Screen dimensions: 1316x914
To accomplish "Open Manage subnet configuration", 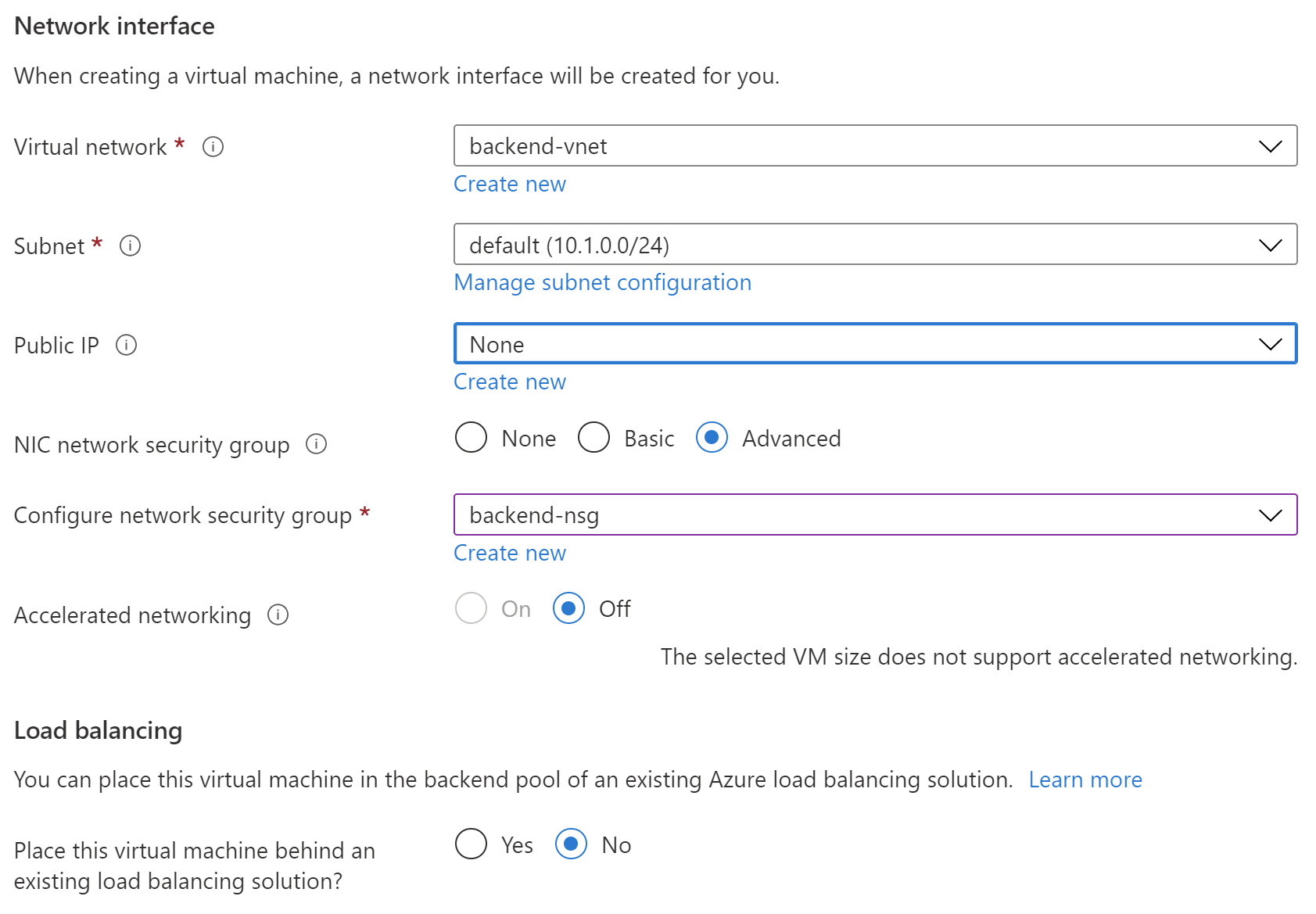I will [602, 282].
